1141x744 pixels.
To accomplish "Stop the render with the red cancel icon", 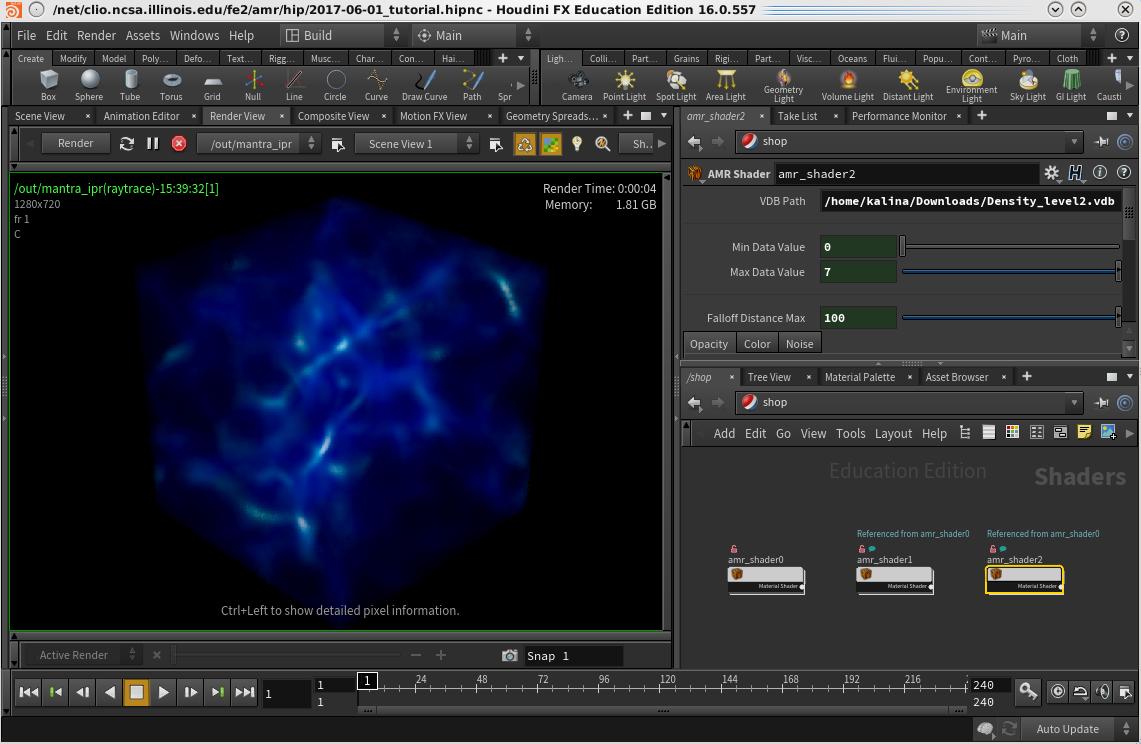I will (x=179, y=144).
